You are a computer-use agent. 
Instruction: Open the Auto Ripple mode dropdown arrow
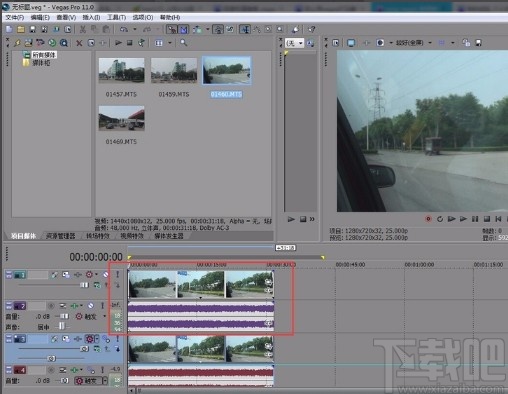208,29
